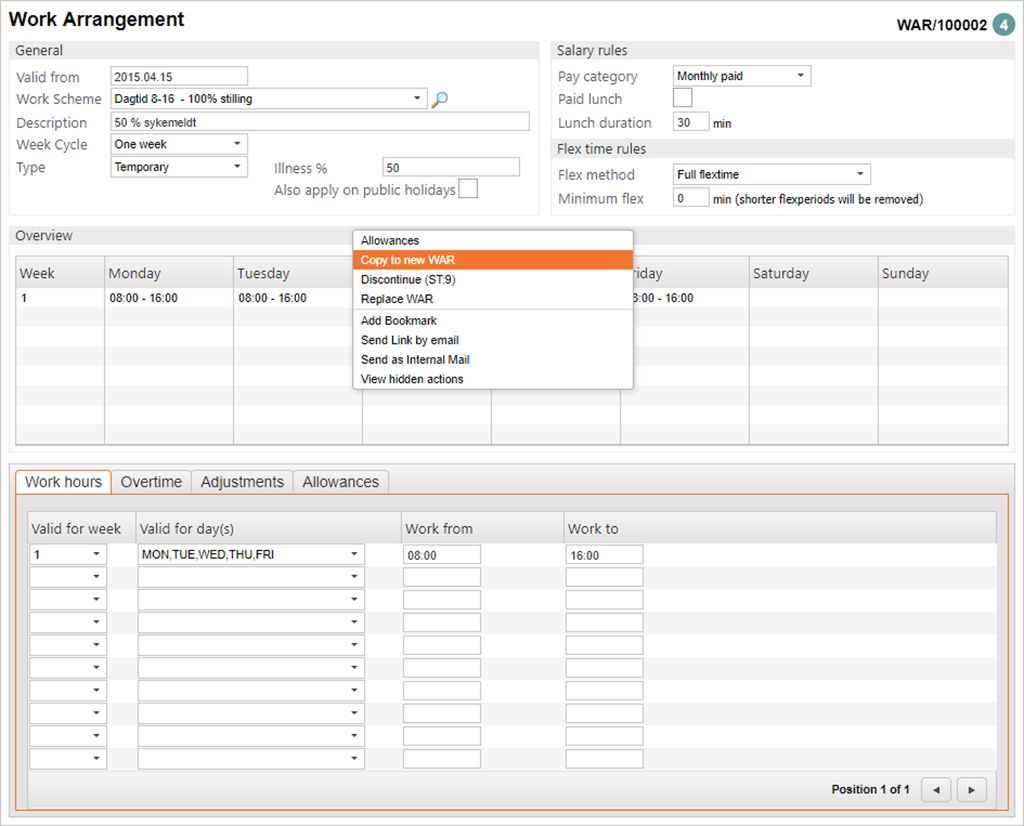The image size is (1024, 826).
Task: Toggle Also apply on public holidays
Action: coord(467,189)
